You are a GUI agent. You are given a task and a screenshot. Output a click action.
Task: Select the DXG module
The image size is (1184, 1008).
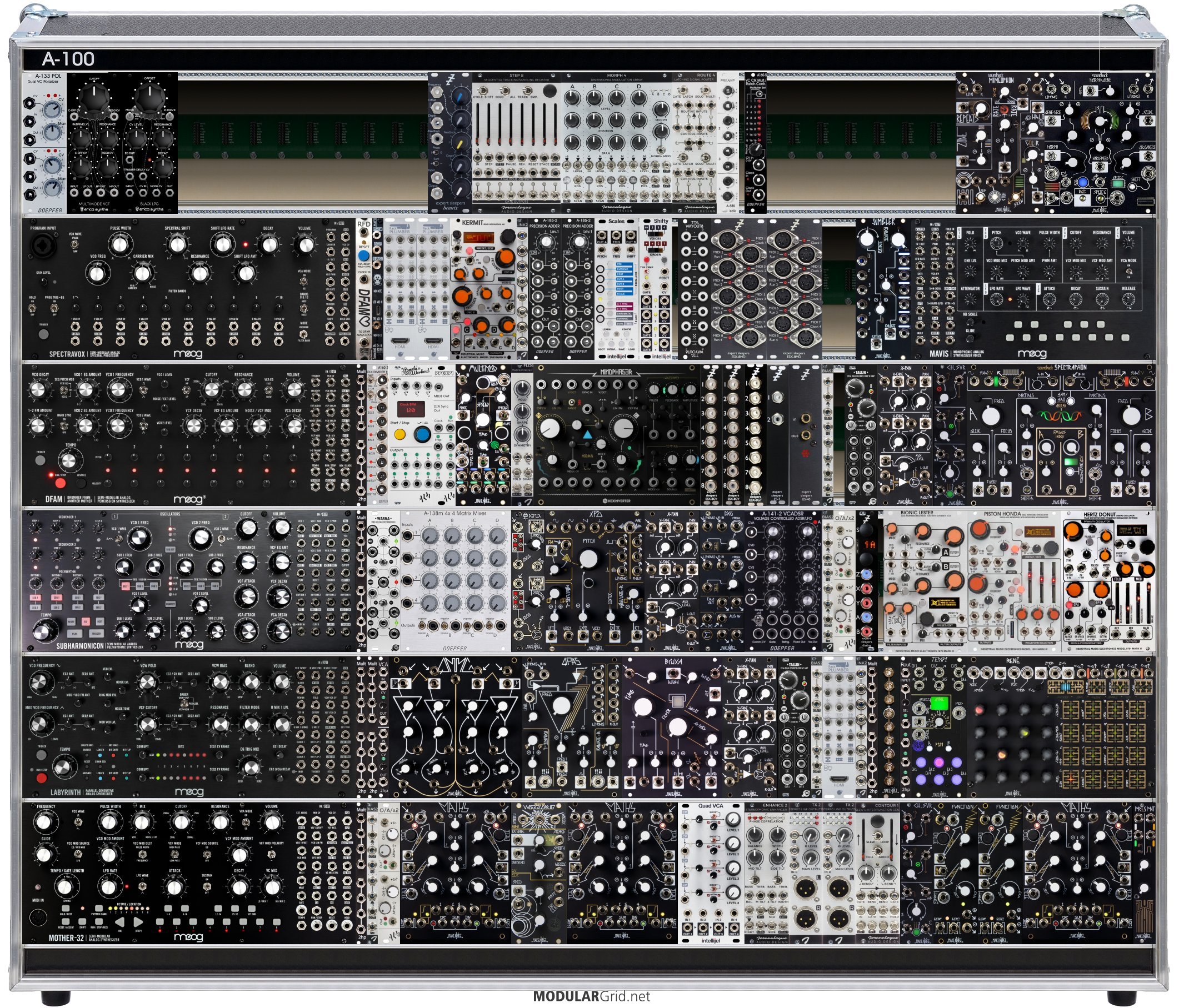[722, 581]
